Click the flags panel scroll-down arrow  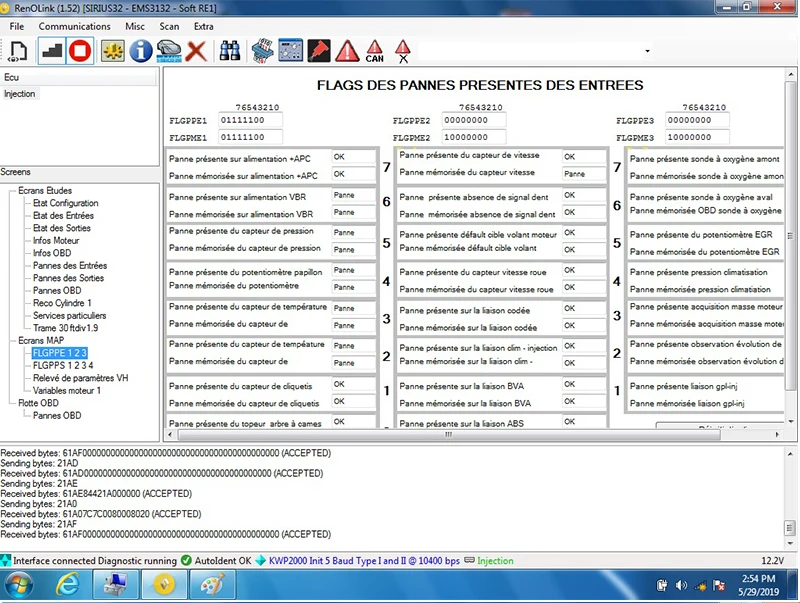pyautogui.click(x=791, y=421)
